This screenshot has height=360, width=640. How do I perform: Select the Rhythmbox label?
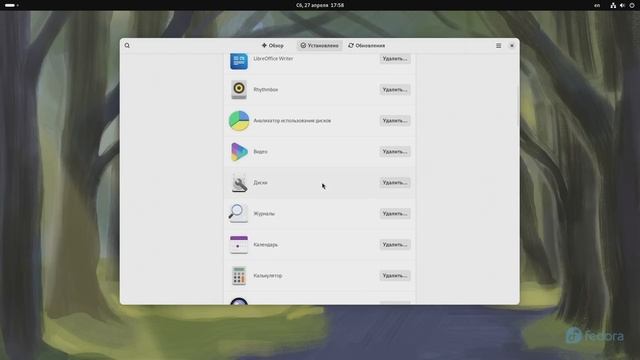pos(266,90)
